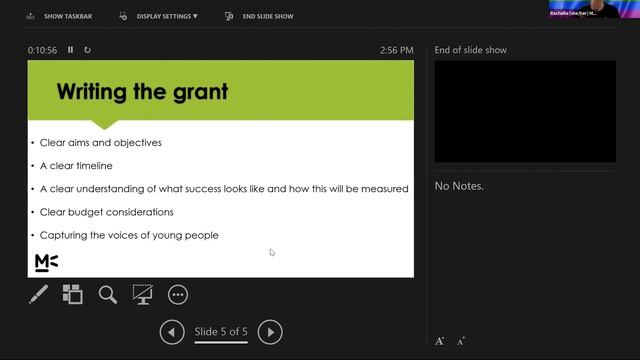Screen dimensions: 640x360
Task: Click Show Taskbar
Action: point(68,16)
